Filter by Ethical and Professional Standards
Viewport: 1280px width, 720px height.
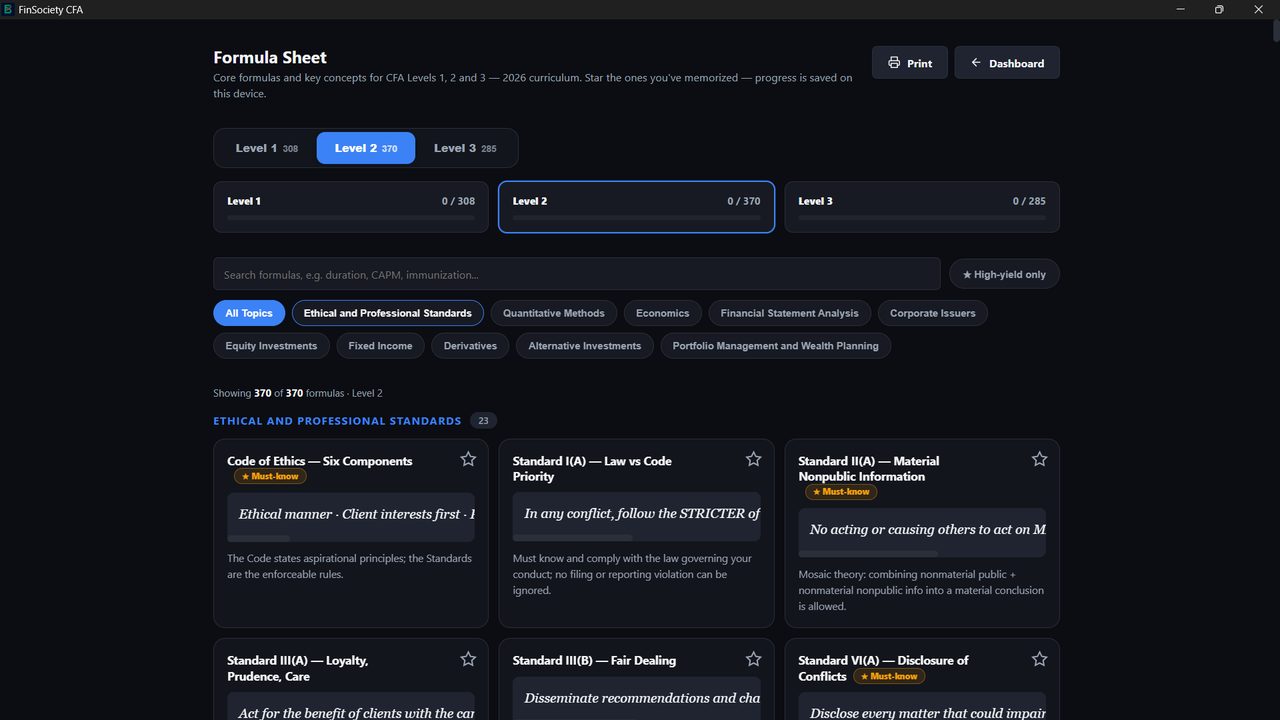pyautogui.click(x=388, y=313)
